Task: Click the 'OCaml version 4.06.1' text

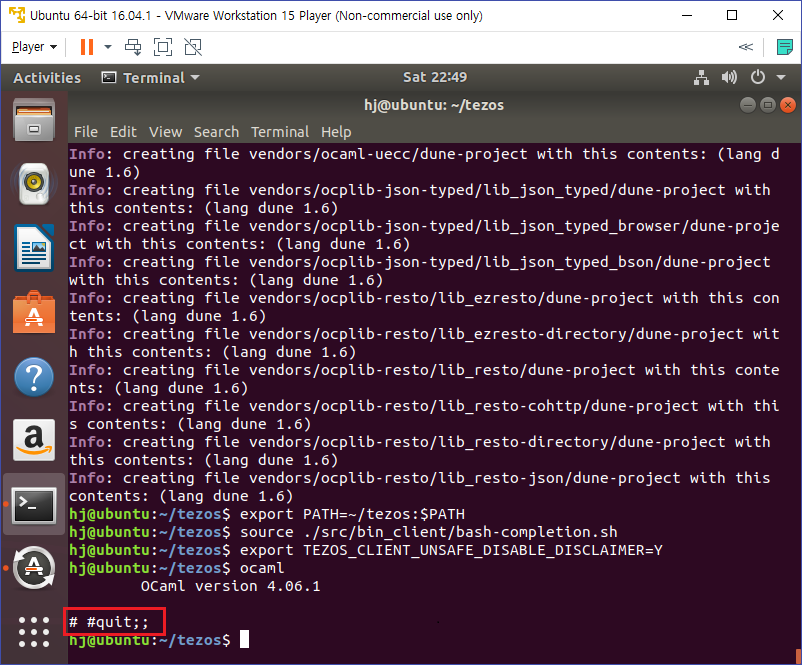Action: 231,586
